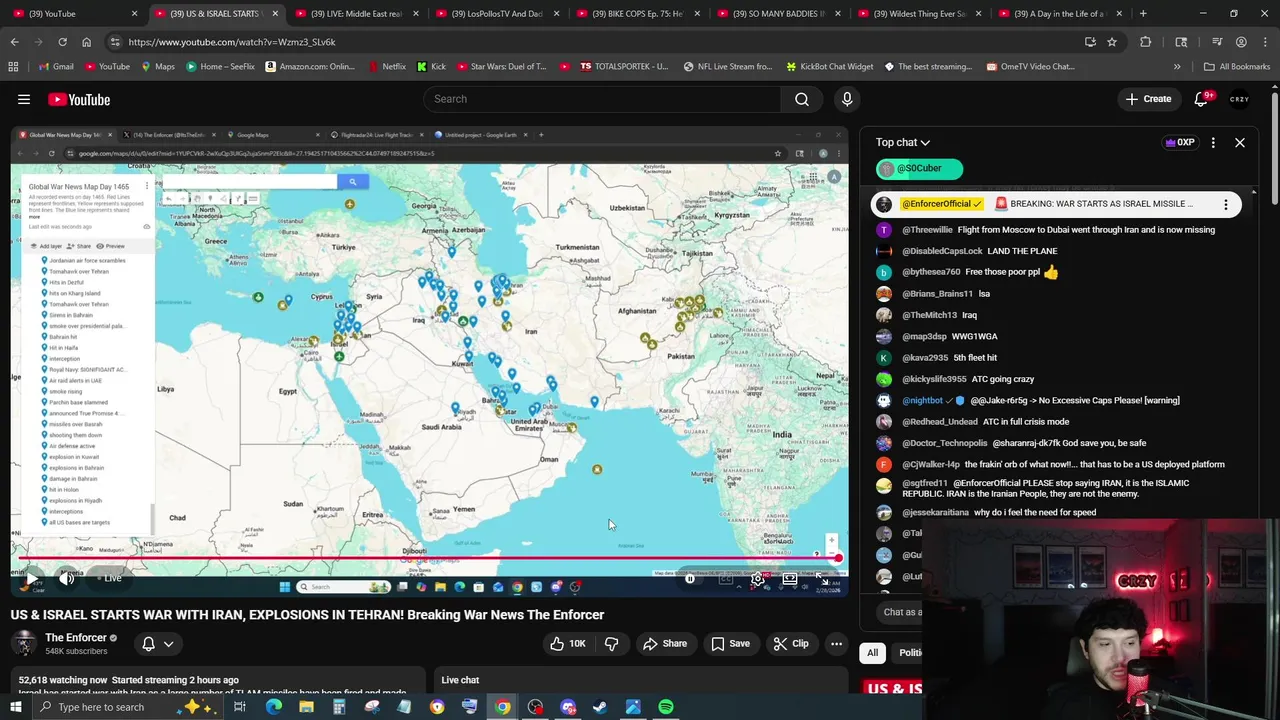Click the Windows Start button
This screenshot has height=720, width=1280.
[x=15, y=707]
